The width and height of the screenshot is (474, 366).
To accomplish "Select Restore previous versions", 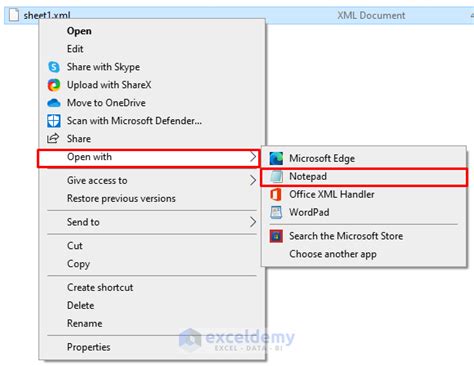I will pyautogui.click(x=152, y=199).
